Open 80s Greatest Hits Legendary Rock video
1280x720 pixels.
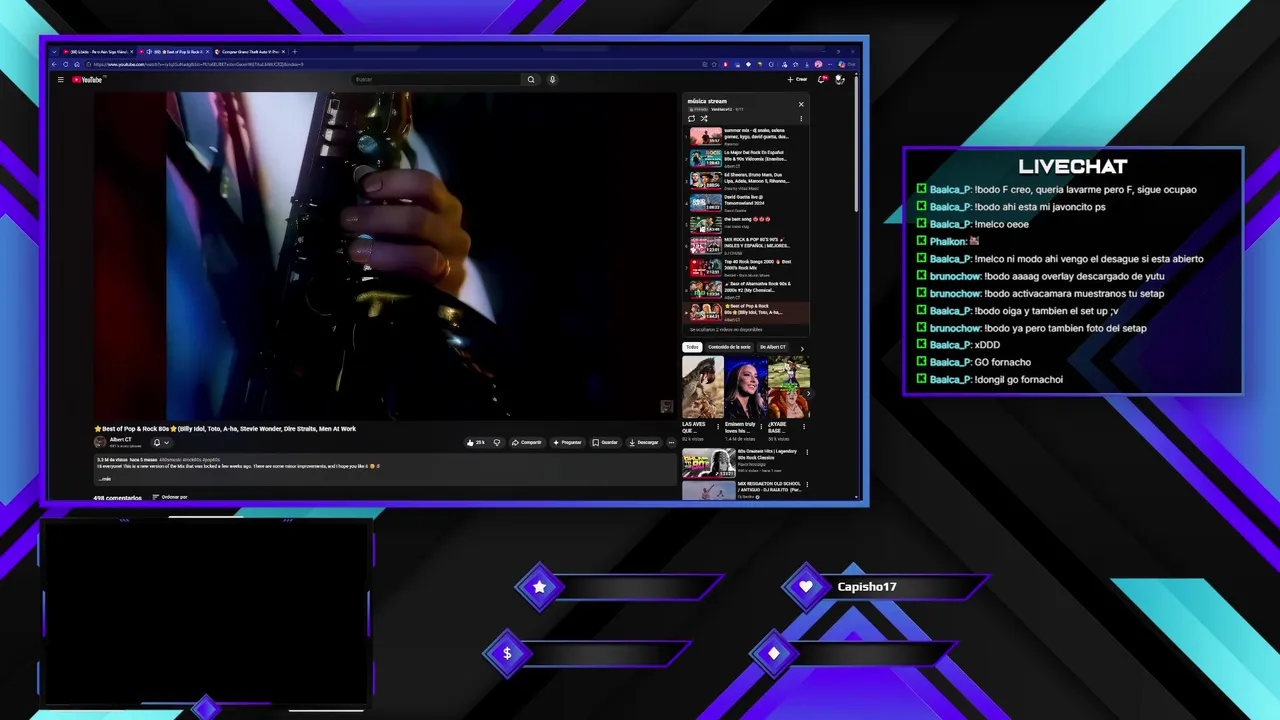(745, 463)
